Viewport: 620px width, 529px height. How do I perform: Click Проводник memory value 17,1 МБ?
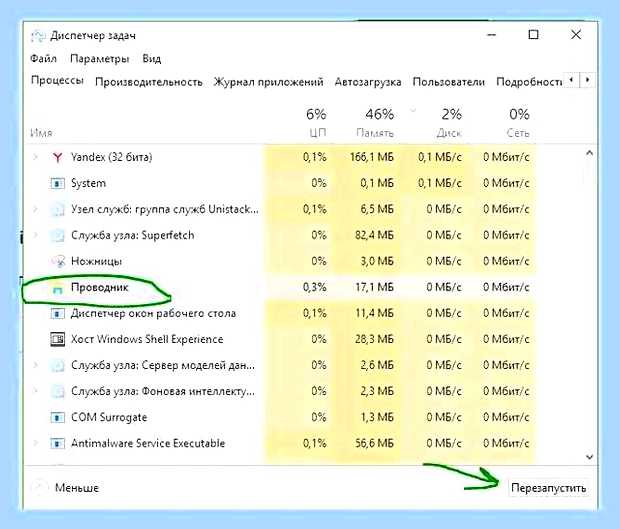tap(374, 287)
